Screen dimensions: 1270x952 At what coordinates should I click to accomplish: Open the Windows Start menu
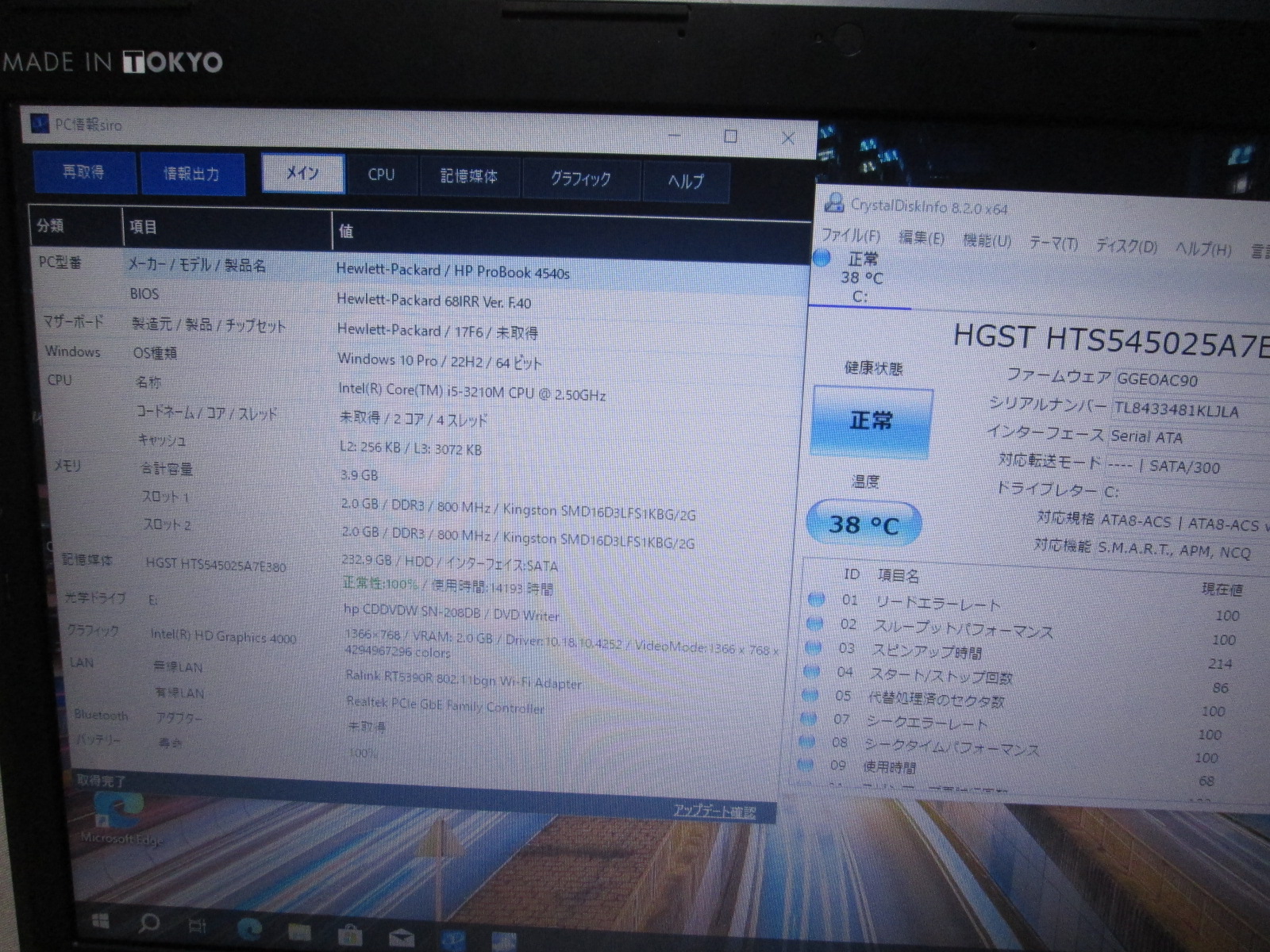[x=101, y=921]
